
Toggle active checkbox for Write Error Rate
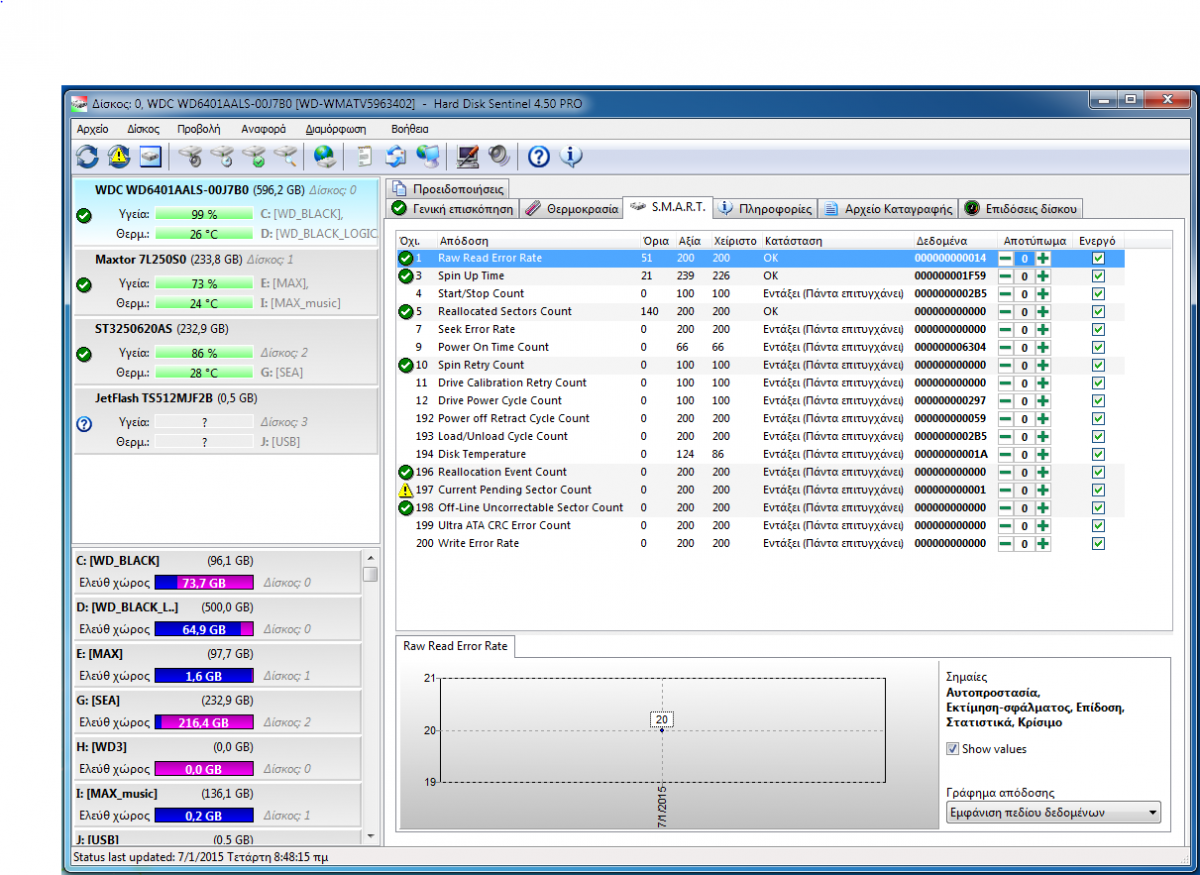1098,543
